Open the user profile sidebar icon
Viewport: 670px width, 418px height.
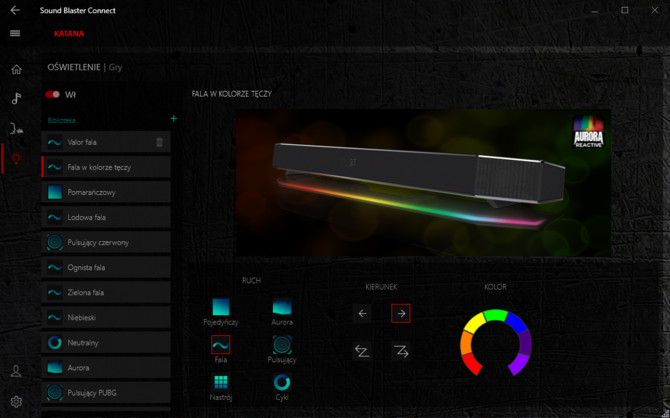[x=16, y=371]
